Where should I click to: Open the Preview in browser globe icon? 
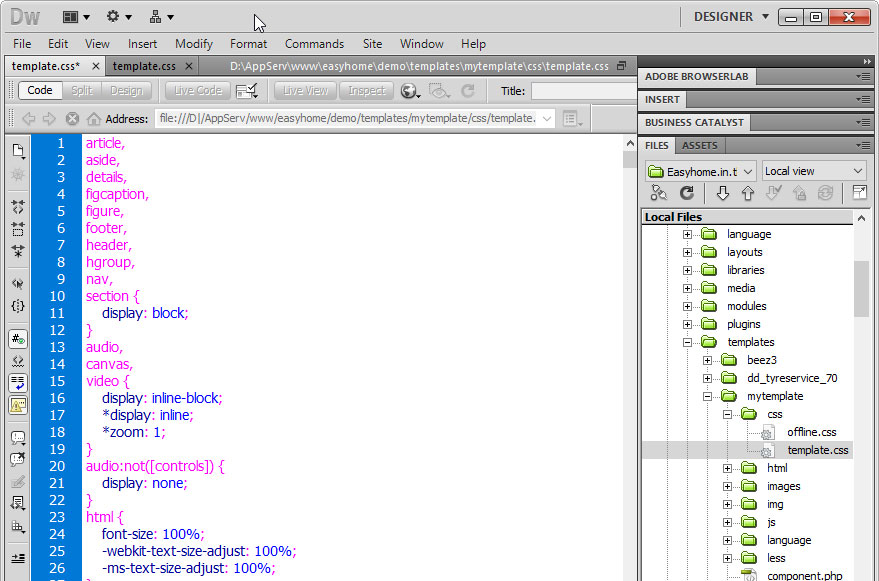point(410,91)
